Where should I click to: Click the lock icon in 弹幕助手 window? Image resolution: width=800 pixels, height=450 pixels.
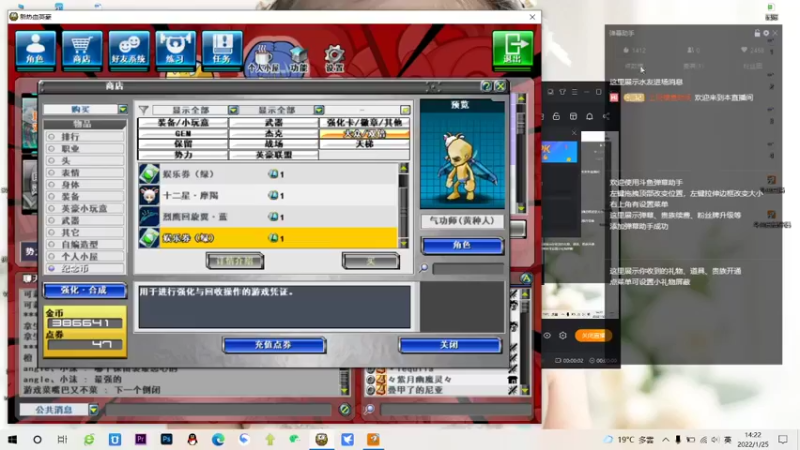click(x=757, y=33)
